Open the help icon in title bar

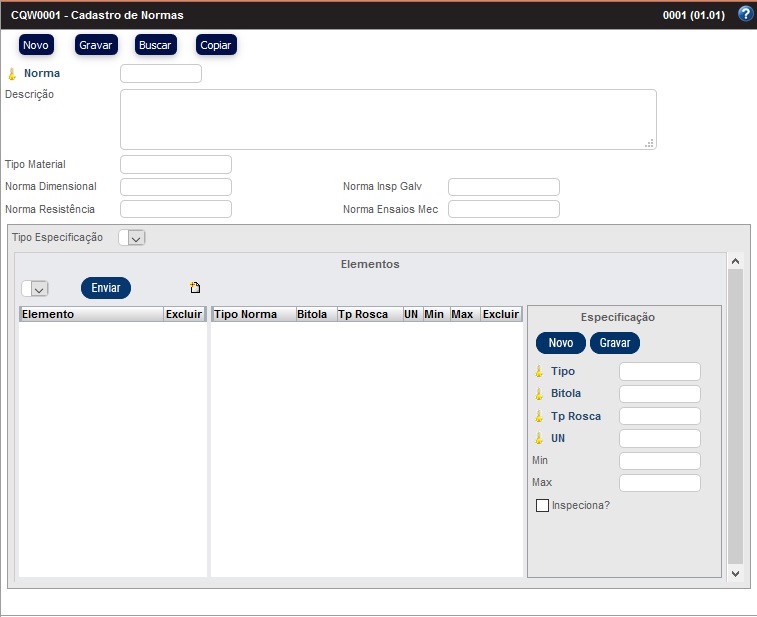click(744, 14)
